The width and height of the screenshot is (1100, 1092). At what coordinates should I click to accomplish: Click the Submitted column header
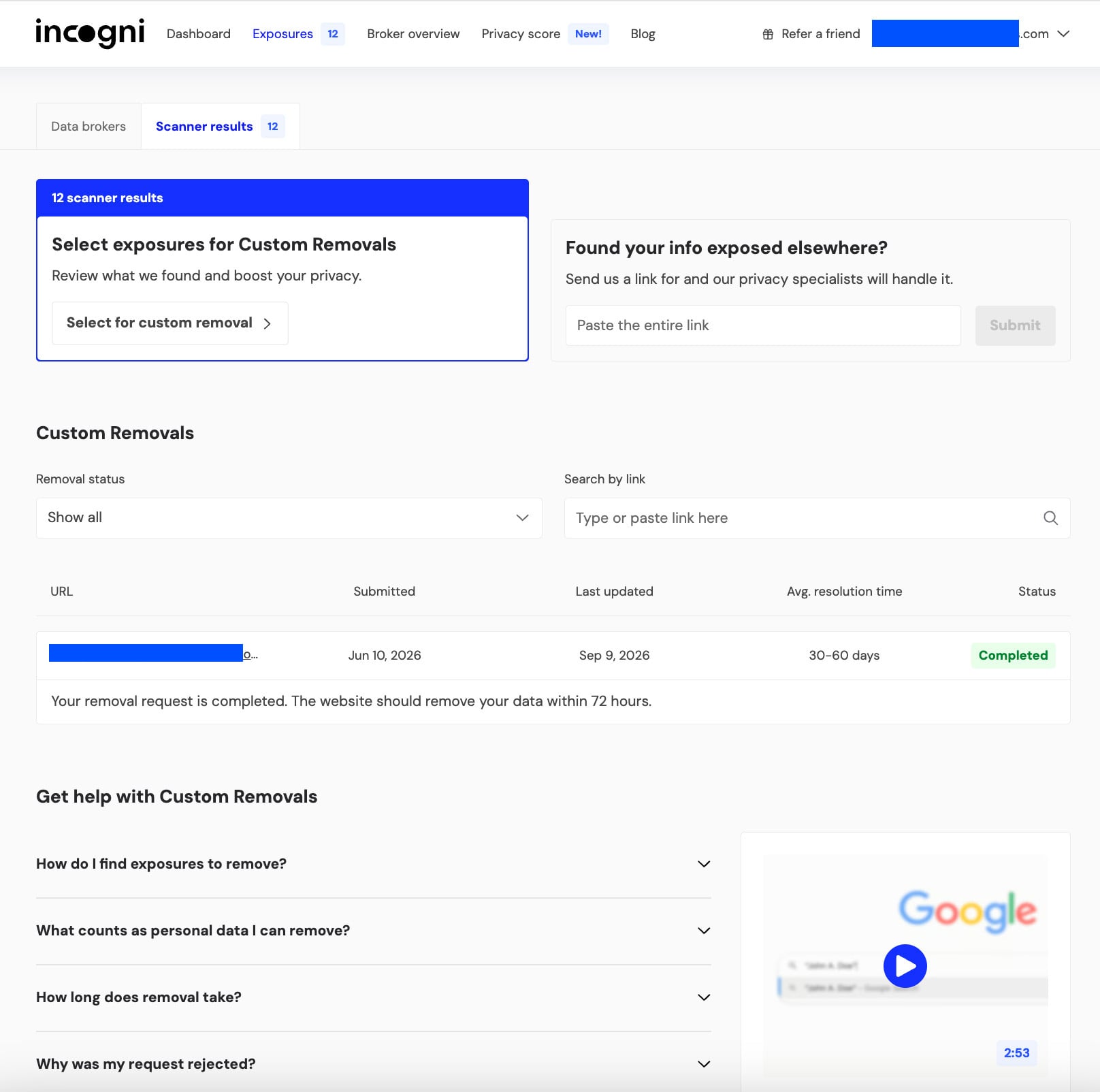(384, 592)
